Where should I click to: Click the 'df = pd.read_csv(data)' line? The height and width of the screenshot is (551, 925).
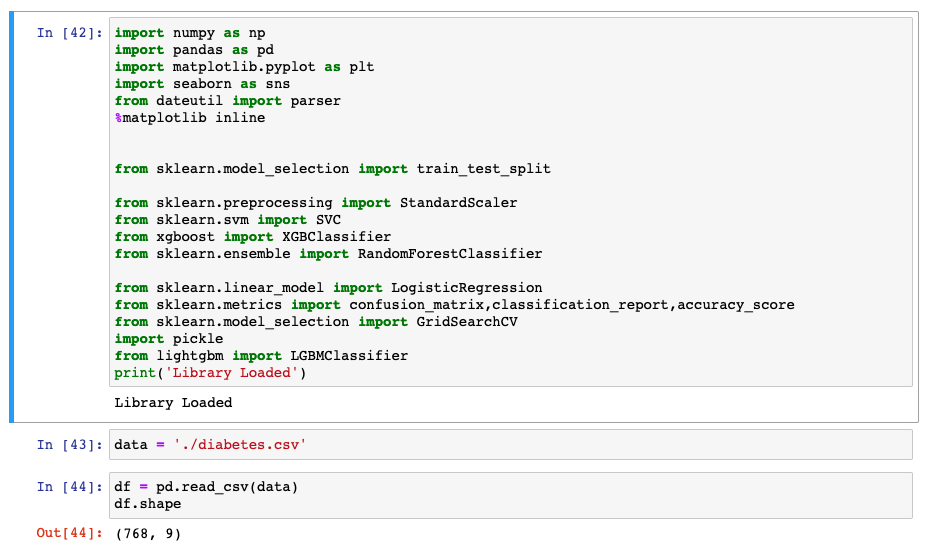click(206, 487)
